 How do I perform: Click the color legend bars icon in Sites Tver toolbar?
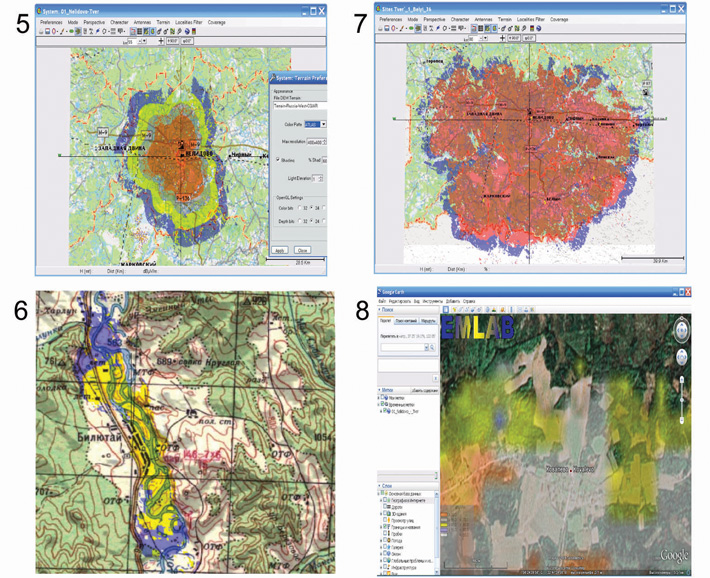tap(532, 28)
